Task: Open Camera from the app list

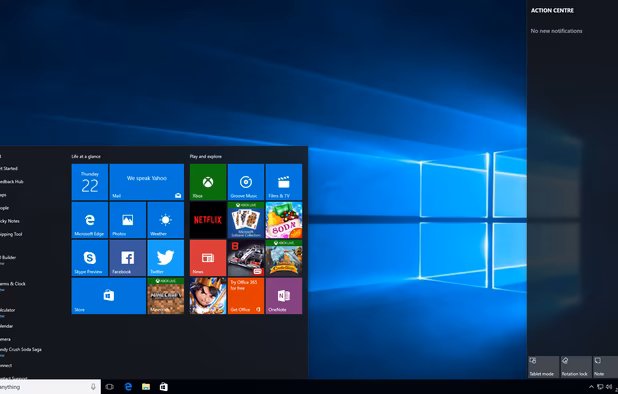Action: tap(6, 339)
